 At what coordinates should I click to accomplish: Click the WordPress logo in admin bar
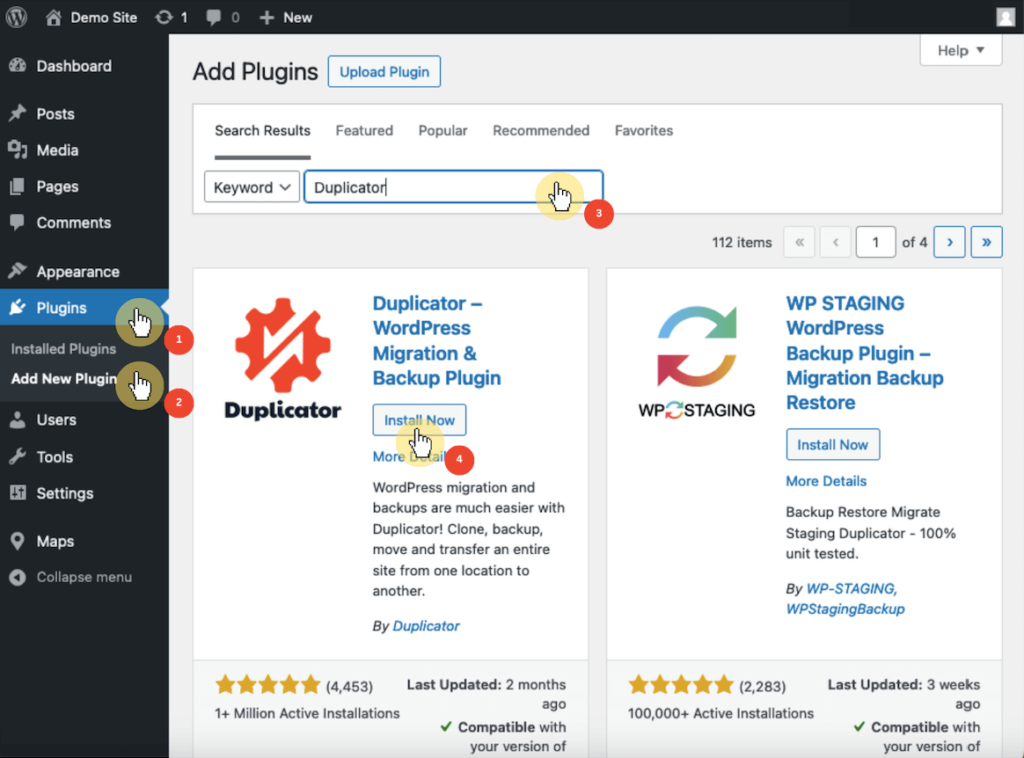click(x=16, y=17)
